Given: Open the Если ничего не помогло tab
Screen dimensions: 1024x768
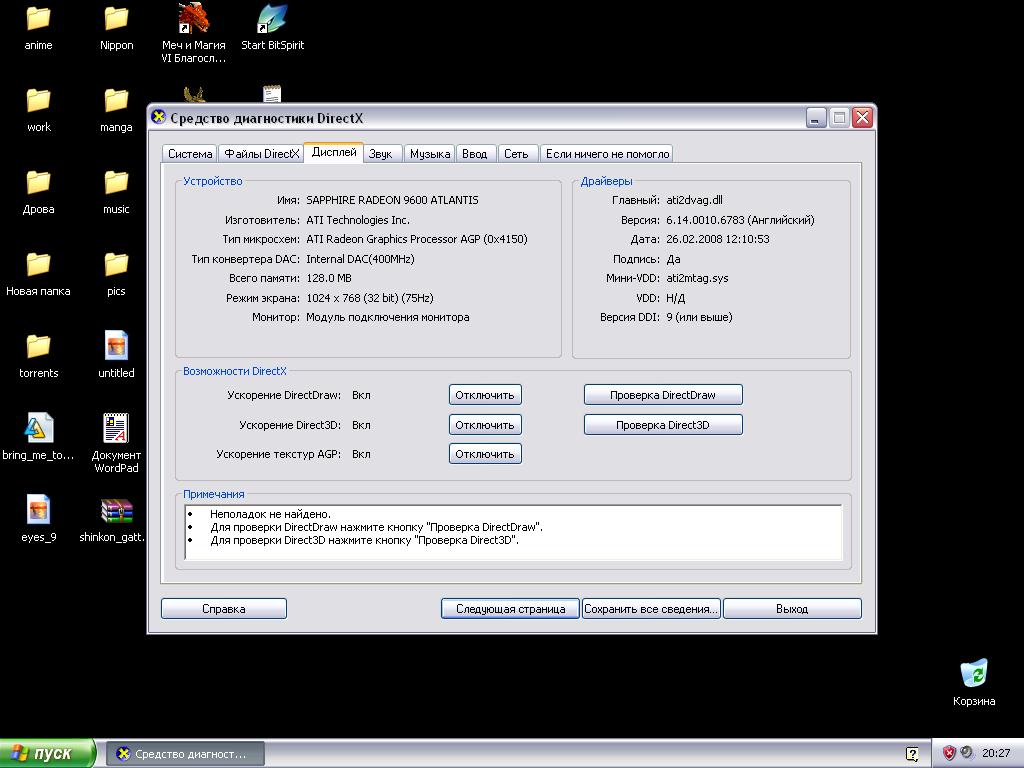Looking at the screenshot, I should (x=607, y=154).
